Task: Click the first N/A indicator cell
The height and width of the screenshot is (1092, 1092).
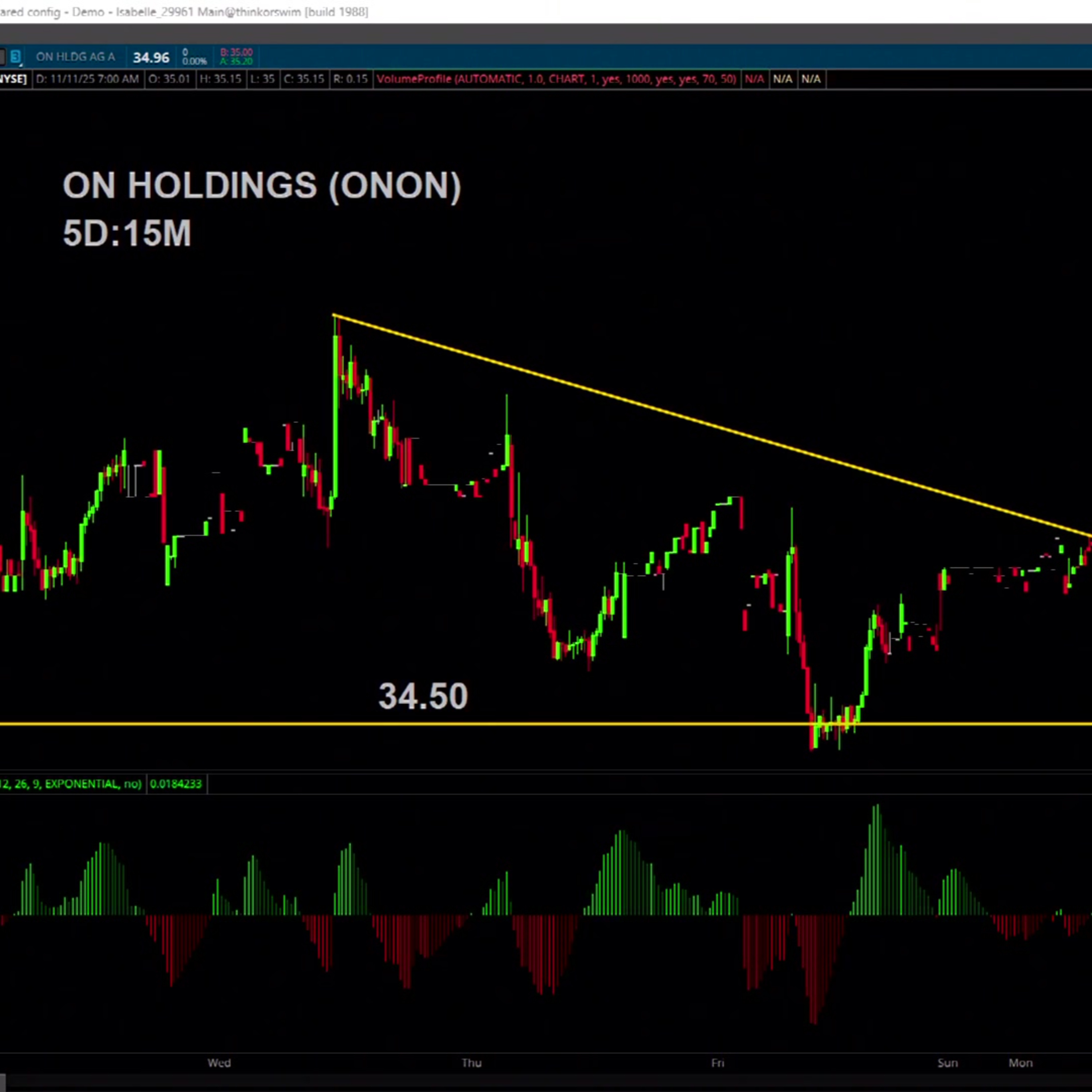Action: click(756, 80)
